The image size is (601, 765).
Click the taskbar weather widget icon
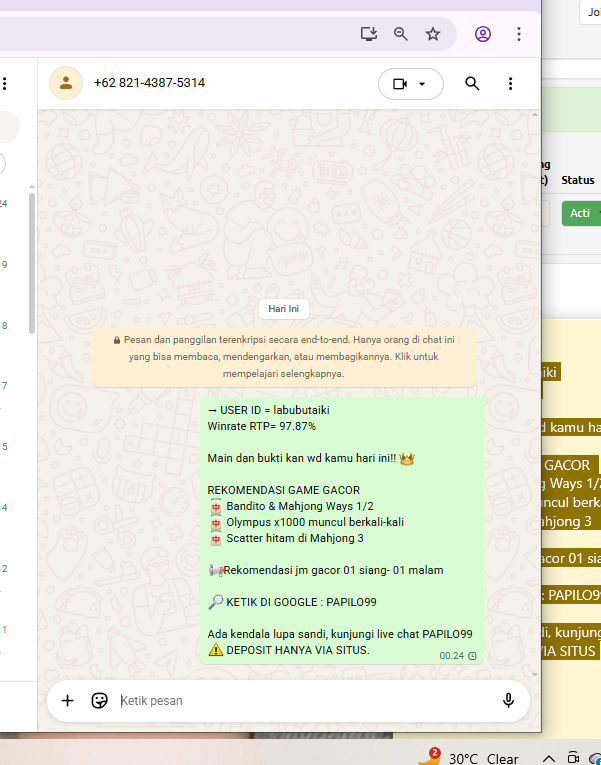click(429, 757)
